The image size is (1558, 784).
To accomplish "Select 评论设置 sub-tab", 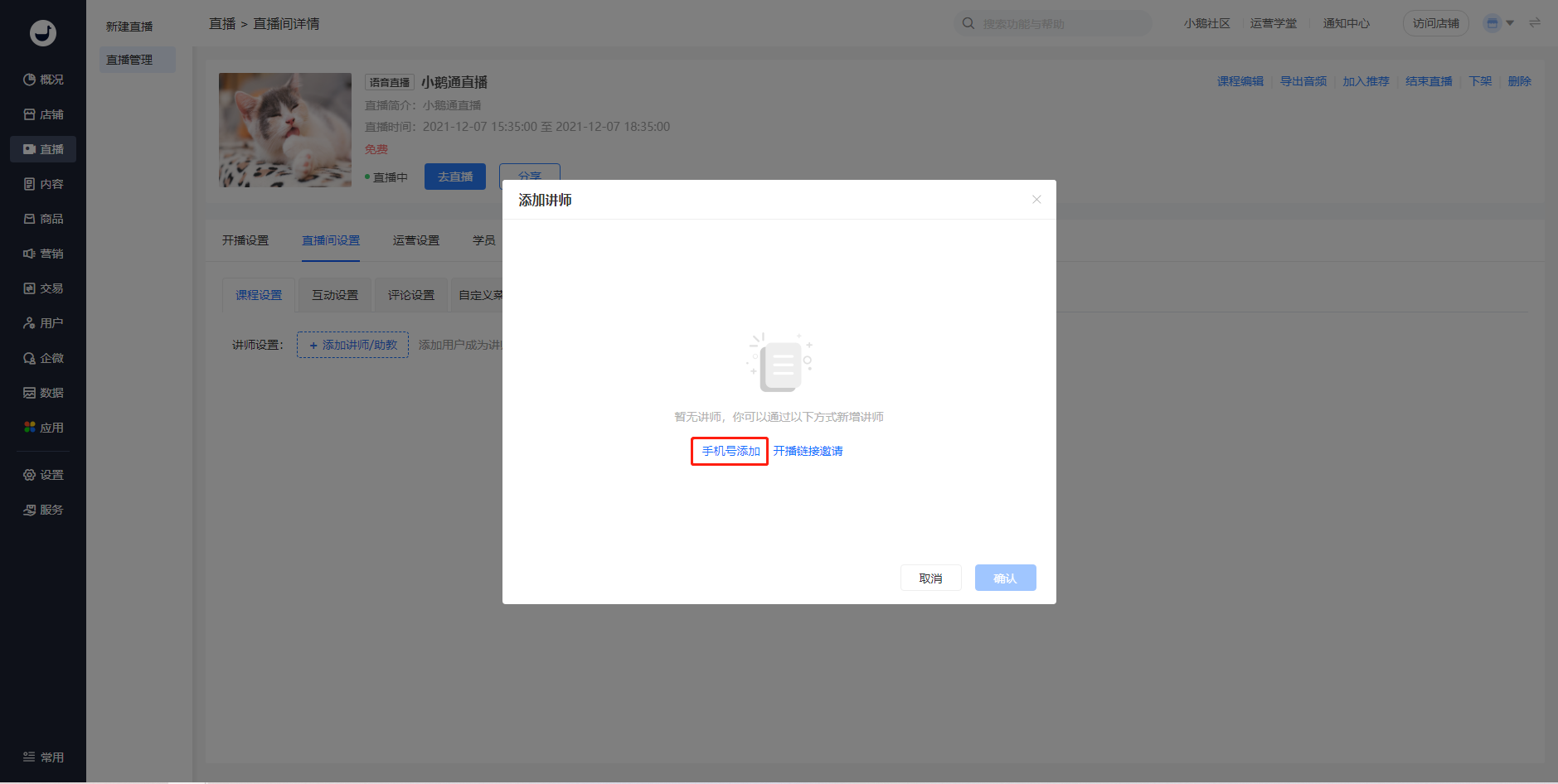I will click(411, 295).
